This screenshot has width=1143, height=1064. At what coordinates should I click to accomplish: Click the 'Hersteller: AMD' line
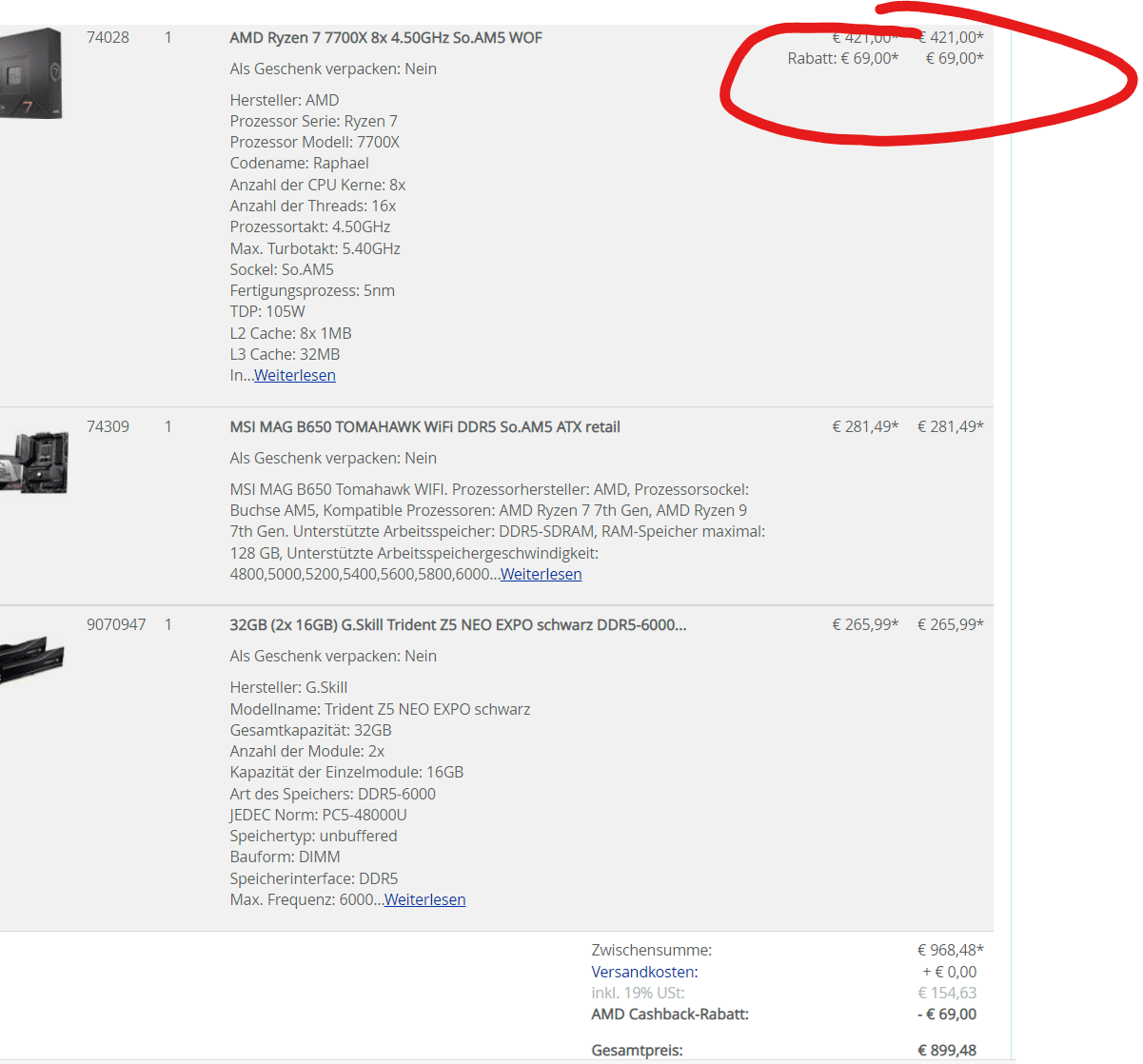coord(285,100)
